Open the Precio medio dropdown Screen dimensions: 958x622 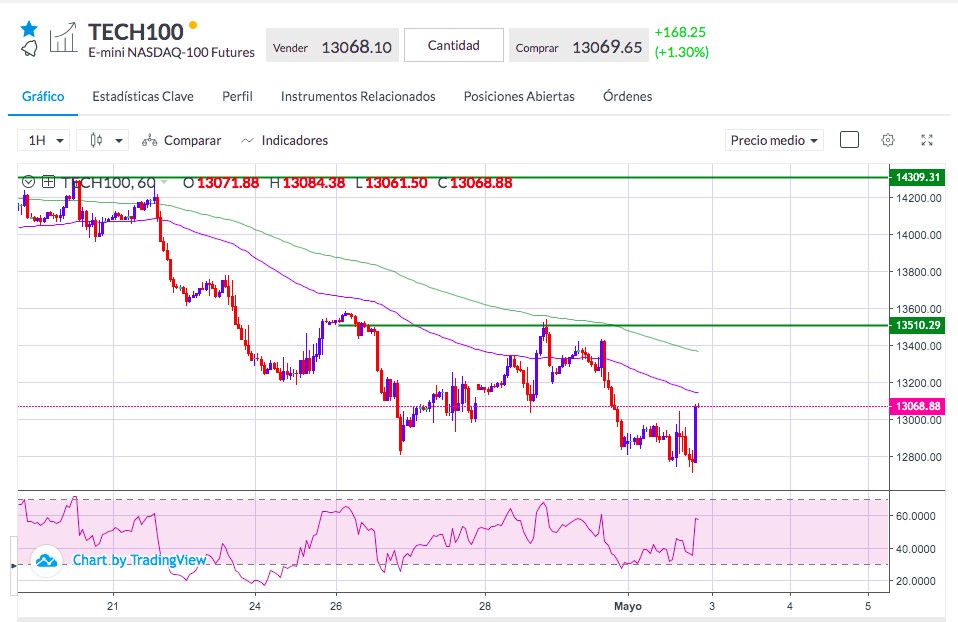(x=774, y=141)
